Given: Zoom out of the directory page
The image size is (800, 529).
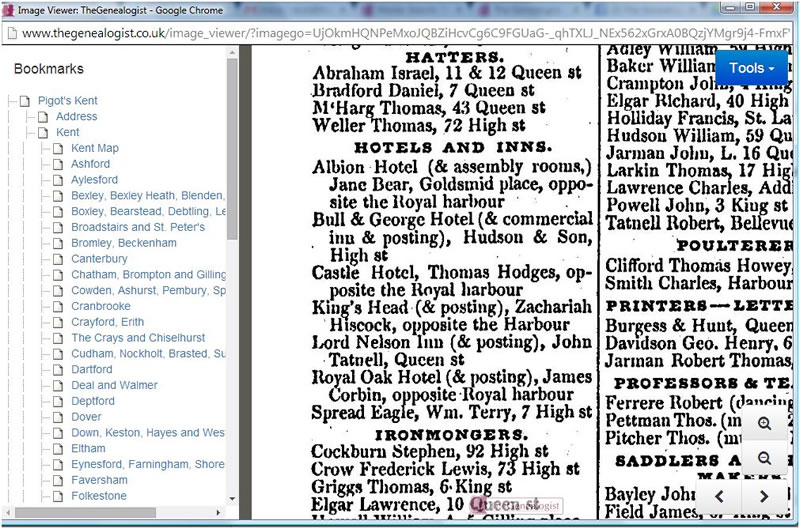Looking at the screenshot, I should (764, 458).
